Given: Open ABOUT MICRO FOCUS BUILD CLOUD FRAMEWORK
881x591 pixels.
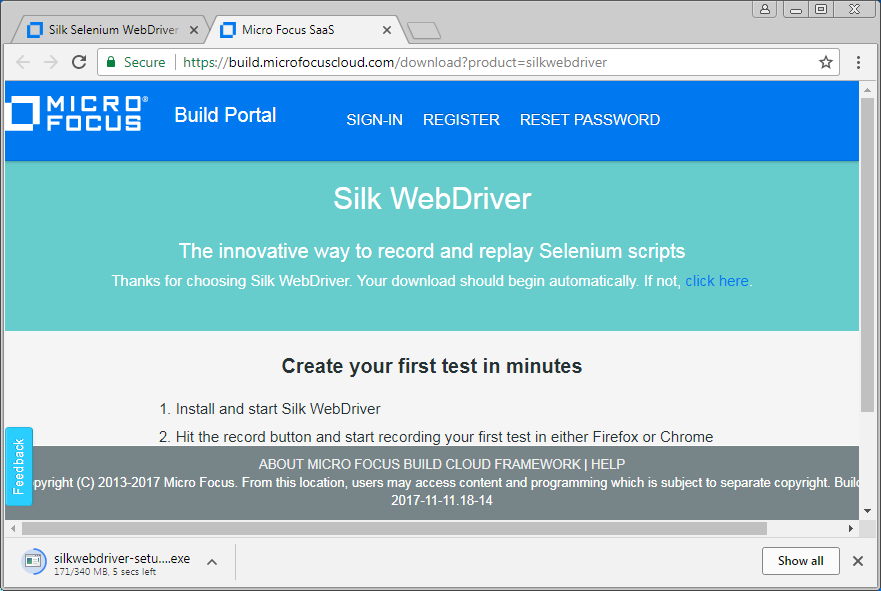Looking at the screenshot, I should pos(420,464).
